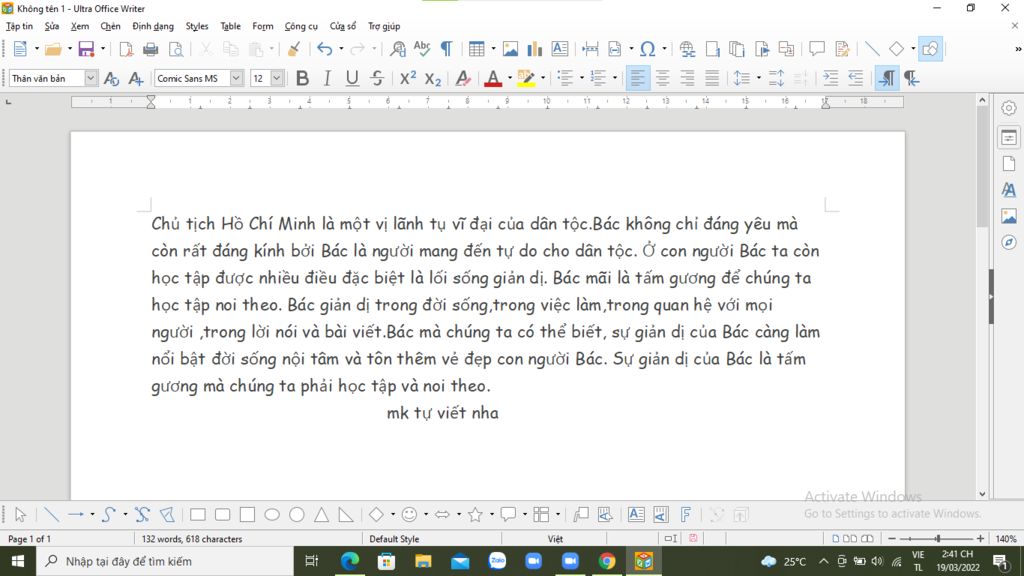Open the Định dạng menu
Viewport: 1024px width, 576px height.
click(x=153, y=26)
